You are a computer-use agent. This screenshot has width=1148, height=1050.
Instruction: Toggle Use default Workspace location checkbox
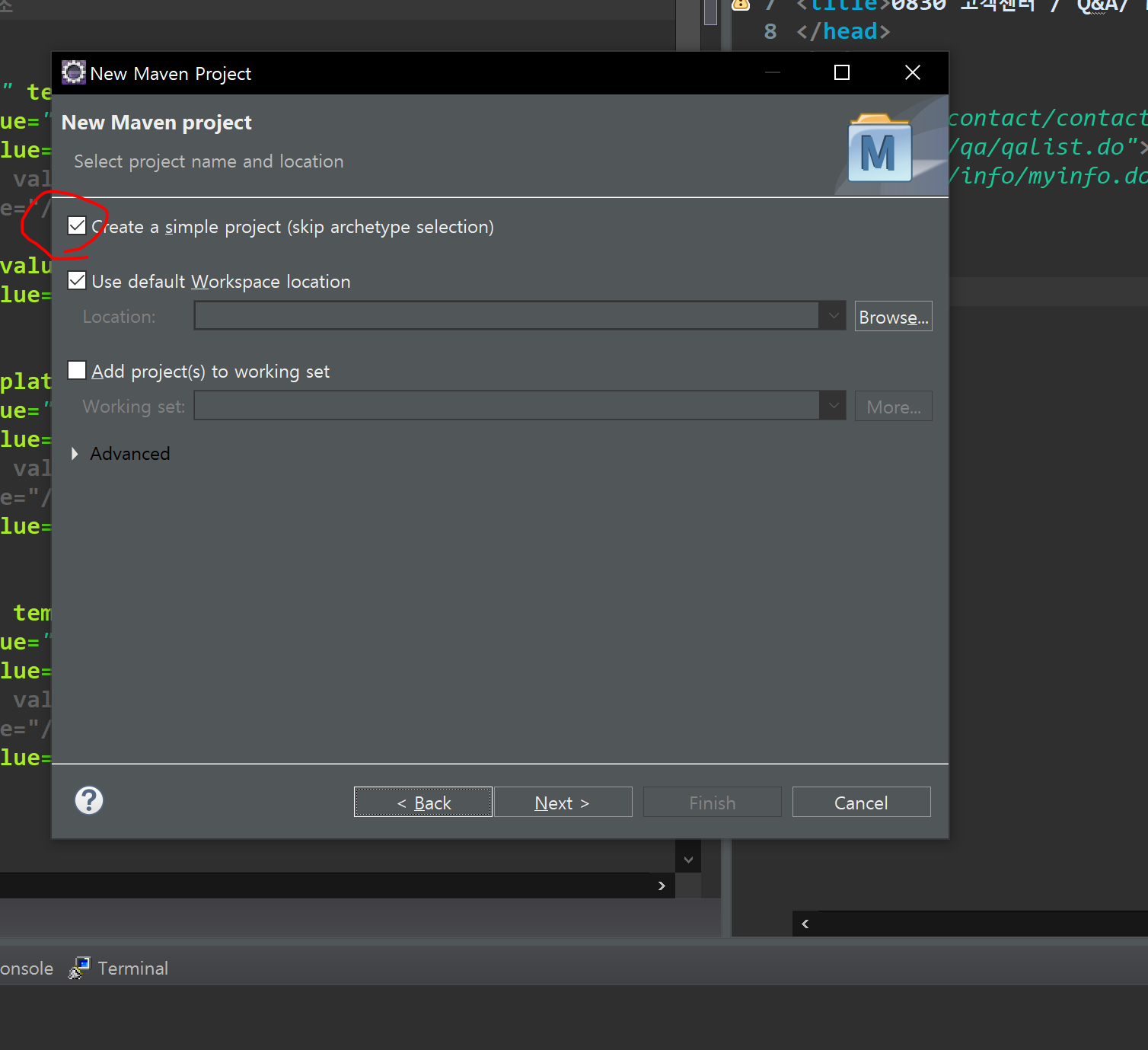[77, 280]
